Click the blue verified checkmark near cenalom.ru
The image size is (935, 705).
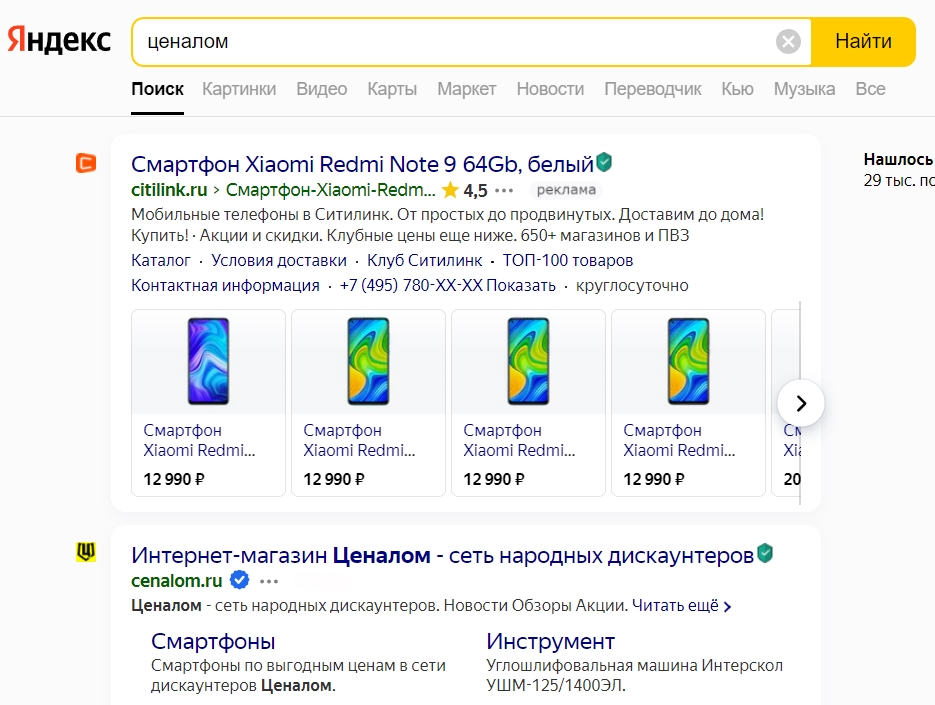coord(238,579)
